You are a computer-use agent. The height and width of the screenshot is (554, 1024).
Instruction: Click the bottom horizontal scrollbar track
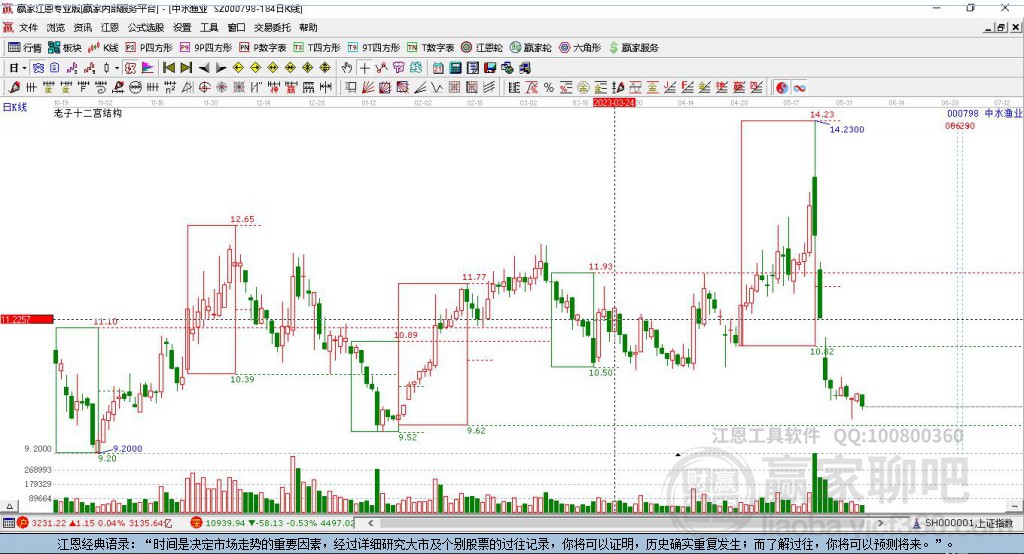click(x=625, y=523)
